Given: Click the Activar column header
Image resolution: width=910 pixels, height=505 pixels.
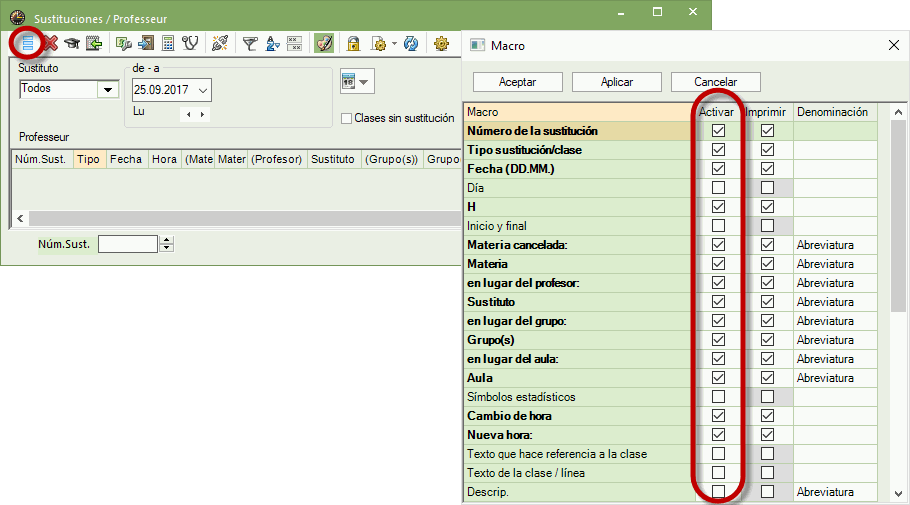Looking at the screenshot, I should (716, 112).
